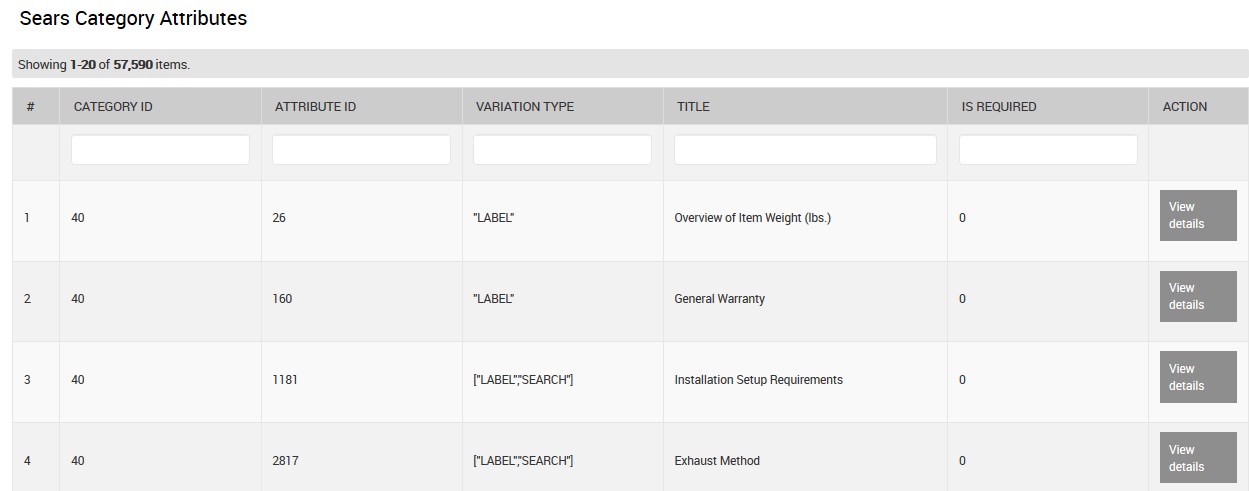Click the Is Required column header
1249x491 pixels.
click(999, 106)
